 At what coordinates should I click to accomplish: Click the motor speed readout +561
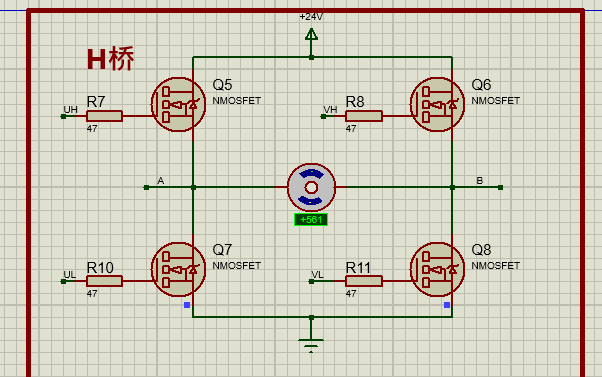(311, 220)
